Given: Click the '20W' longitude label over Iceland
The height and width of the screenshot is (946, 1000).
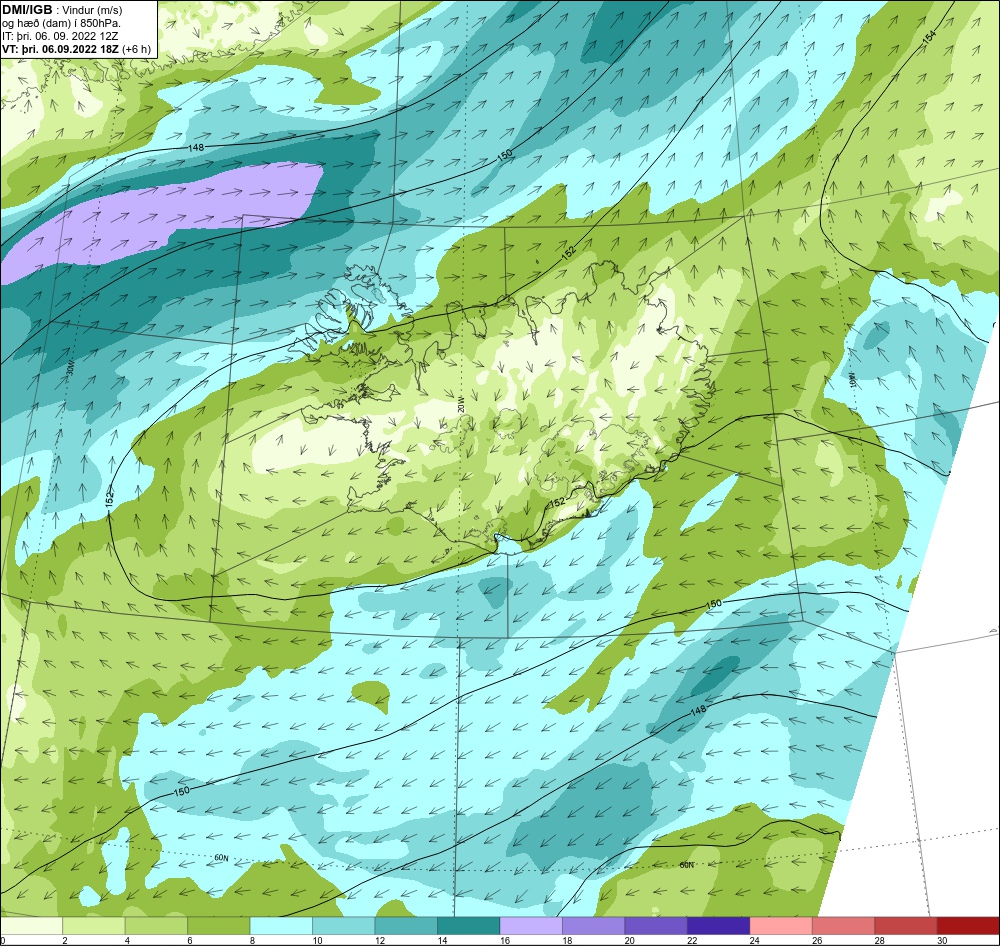Looking at the screenshot, I should click(461, 404).
